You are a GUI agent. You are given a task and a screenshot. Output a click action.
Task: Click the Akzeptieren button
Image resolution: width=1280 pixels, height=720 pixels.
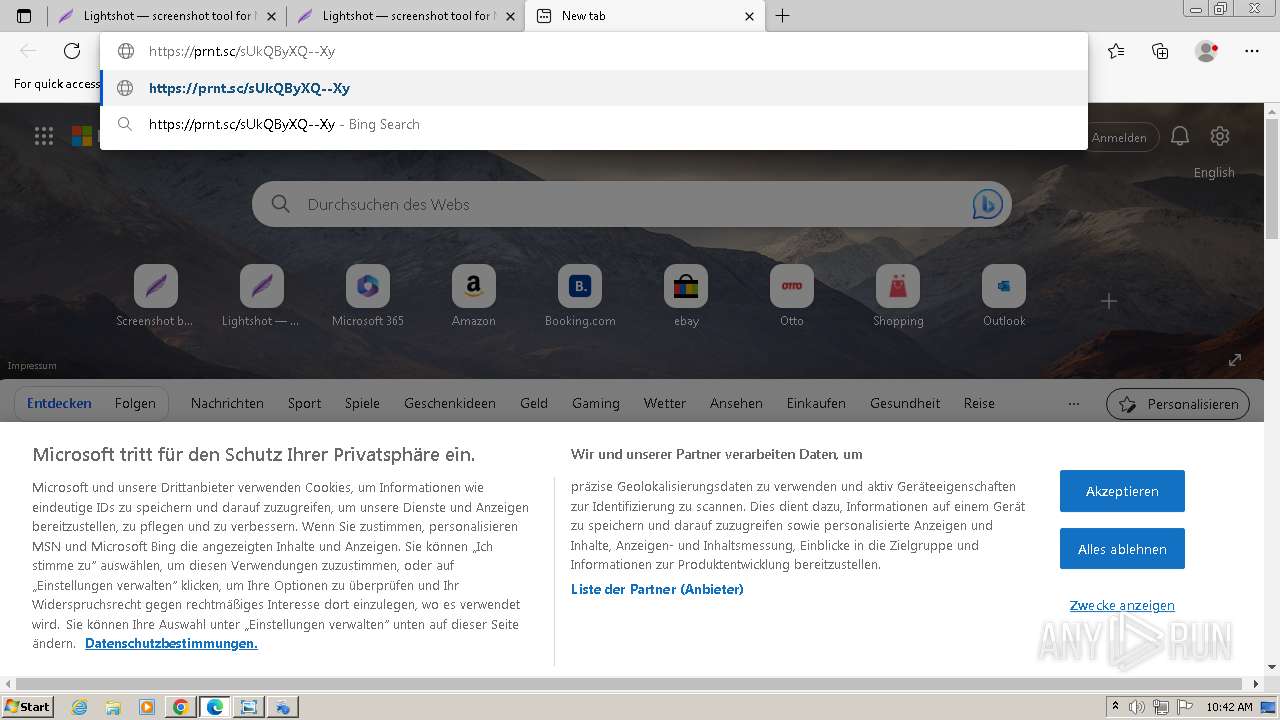(x=1122, y=491)
